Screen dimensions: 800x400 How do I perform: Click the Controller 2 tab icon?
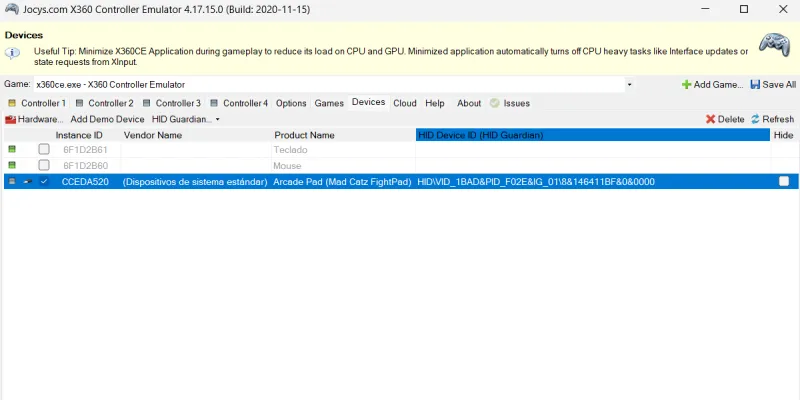79,103
